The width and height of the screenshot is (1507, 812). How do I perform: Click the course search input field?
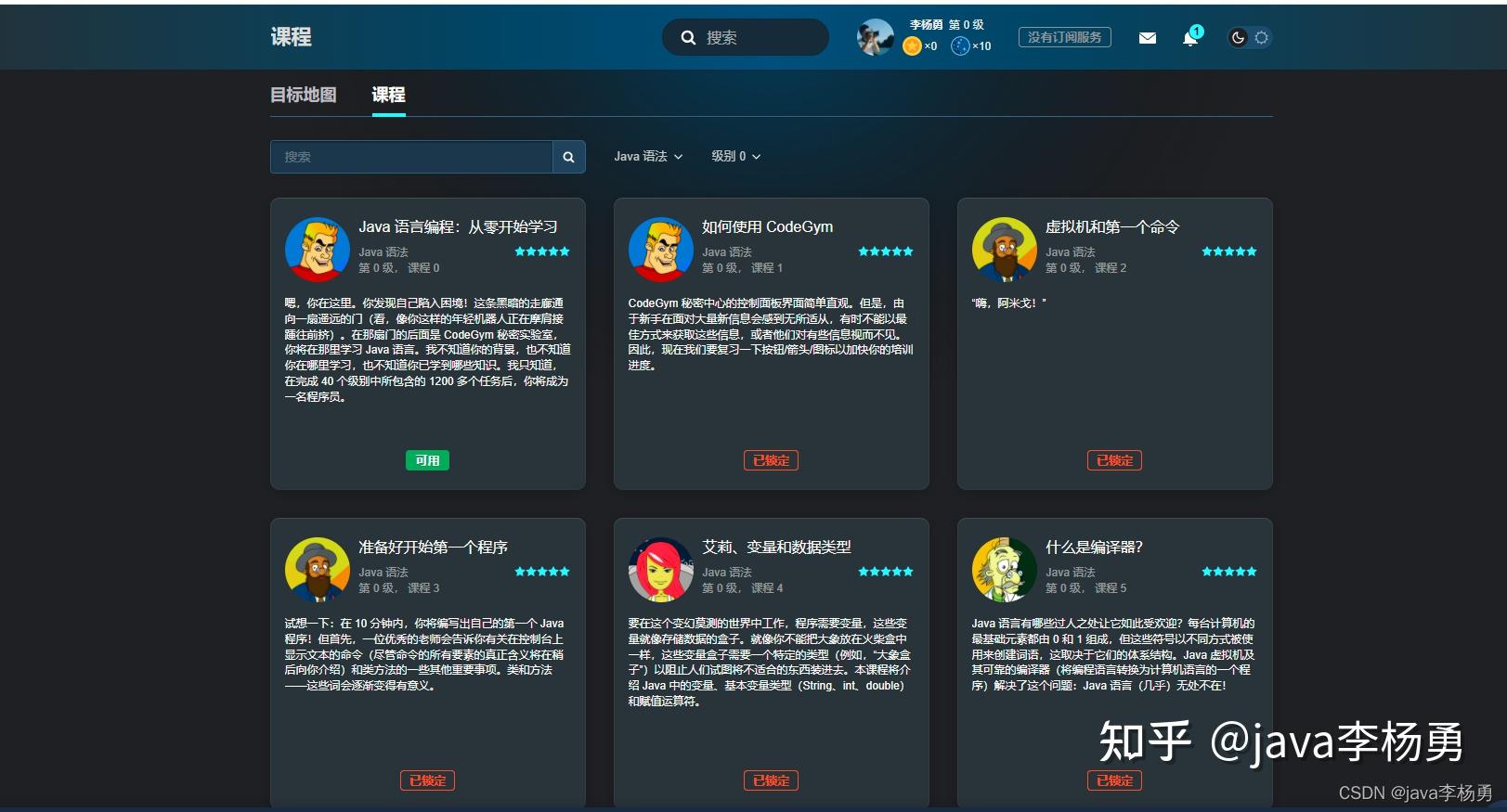click(x=411, y=157)
